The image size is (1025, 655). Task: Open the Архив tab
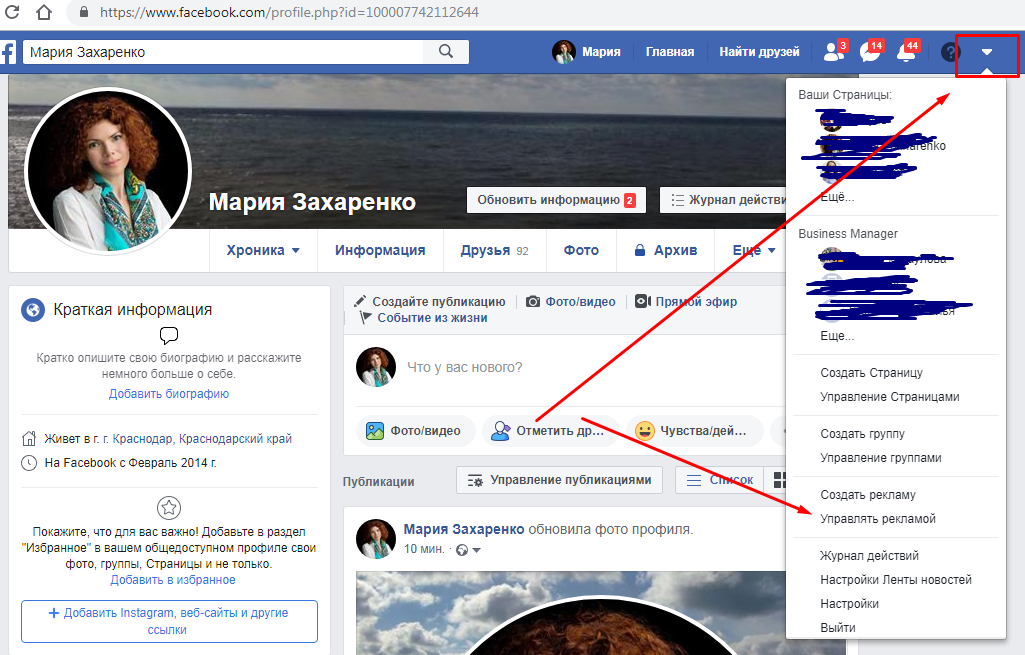tap(665, 250)
